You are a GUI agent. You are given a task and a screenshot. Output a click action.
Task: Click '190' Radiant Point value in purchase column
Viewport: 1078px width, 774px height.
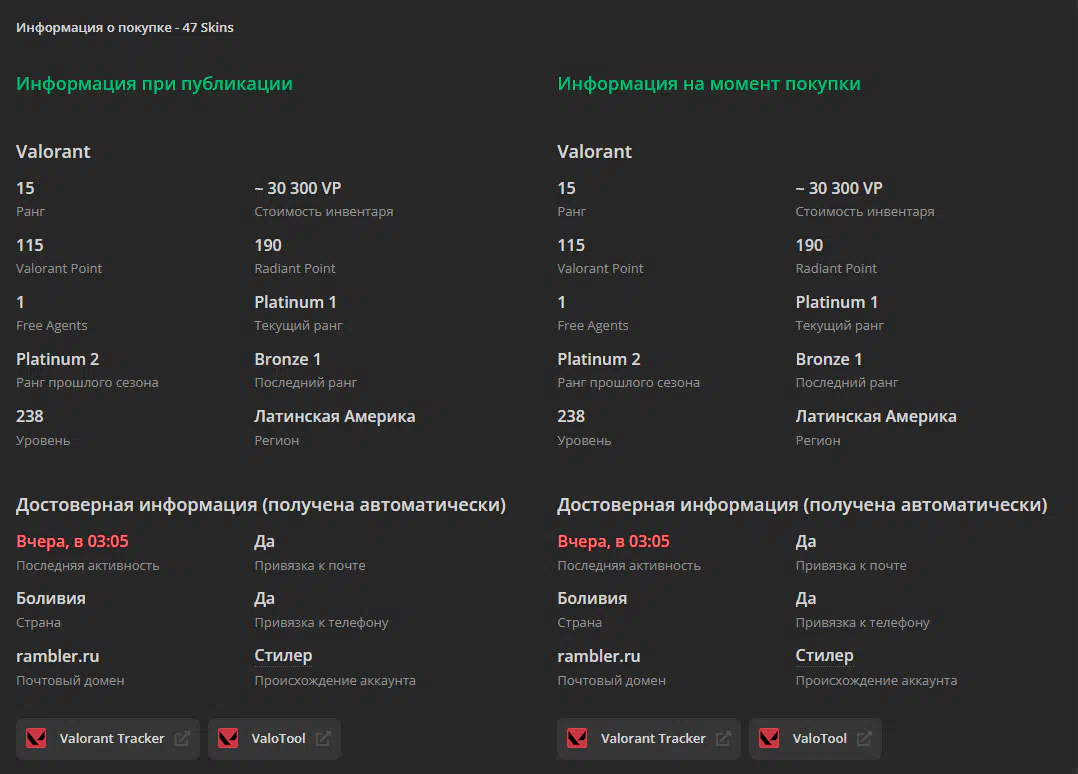pos(809,245)
